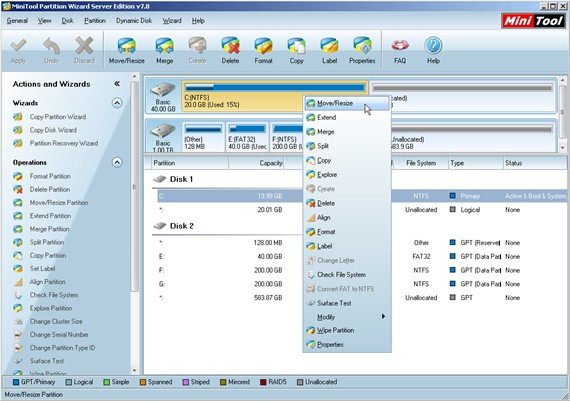Select Split in the context menu
570x401 pixels.
pos(347,146)
